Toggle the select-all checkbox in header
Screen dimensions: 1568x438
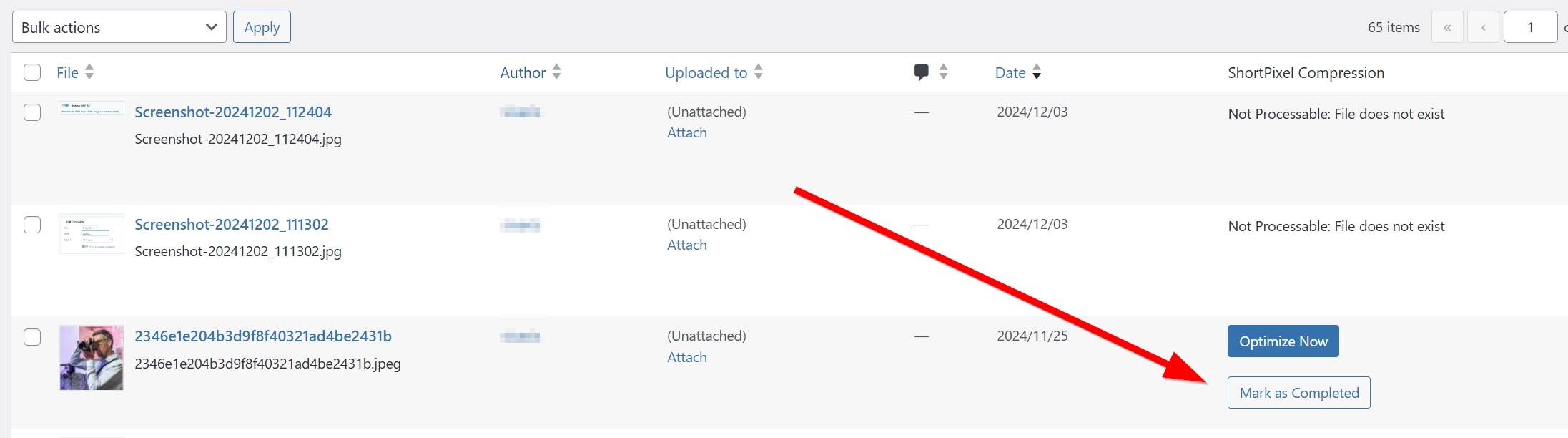[32, 72]
